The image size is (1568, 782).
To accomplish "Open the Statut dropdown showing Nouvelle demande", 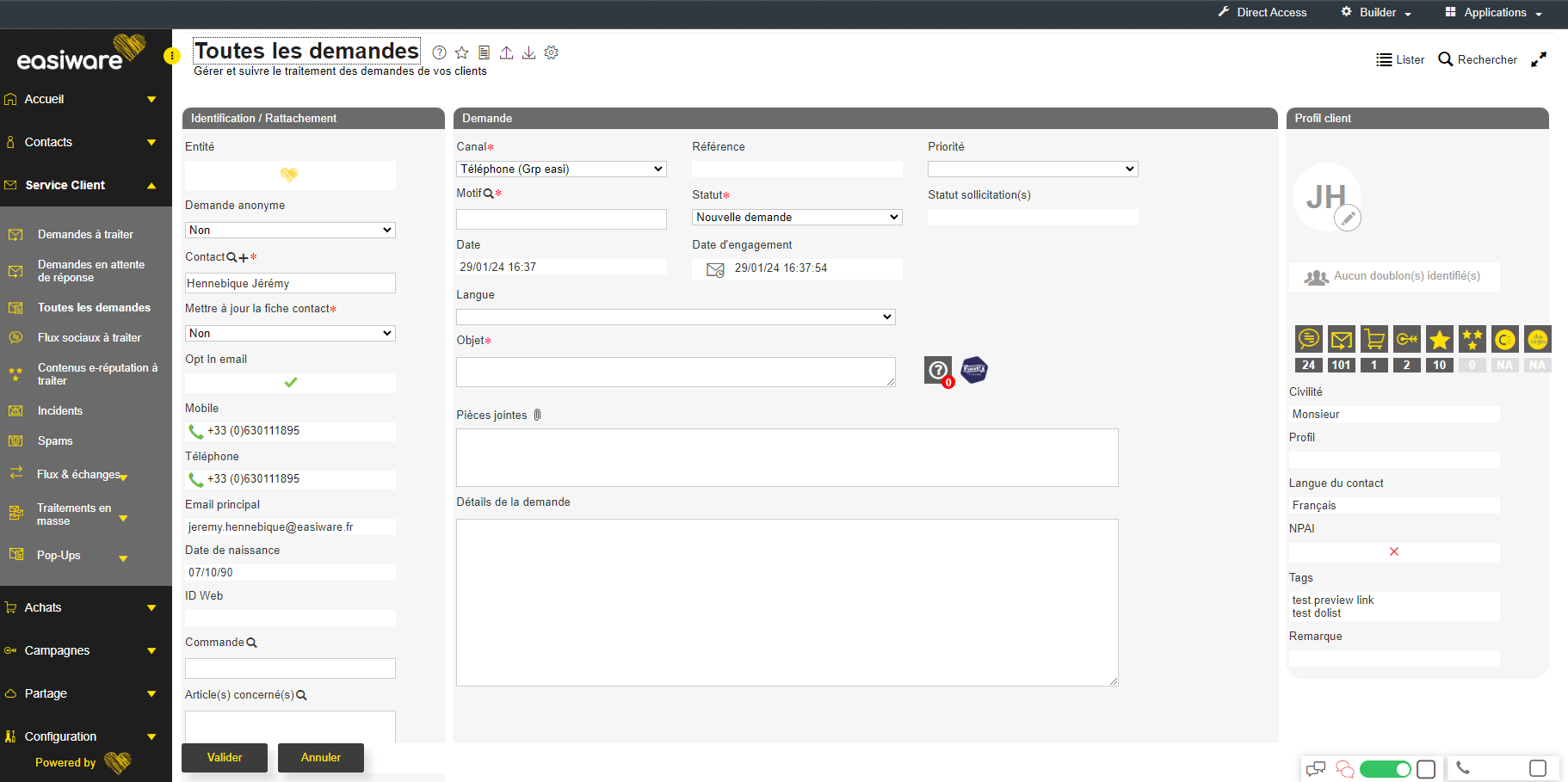I will (797, 218).
